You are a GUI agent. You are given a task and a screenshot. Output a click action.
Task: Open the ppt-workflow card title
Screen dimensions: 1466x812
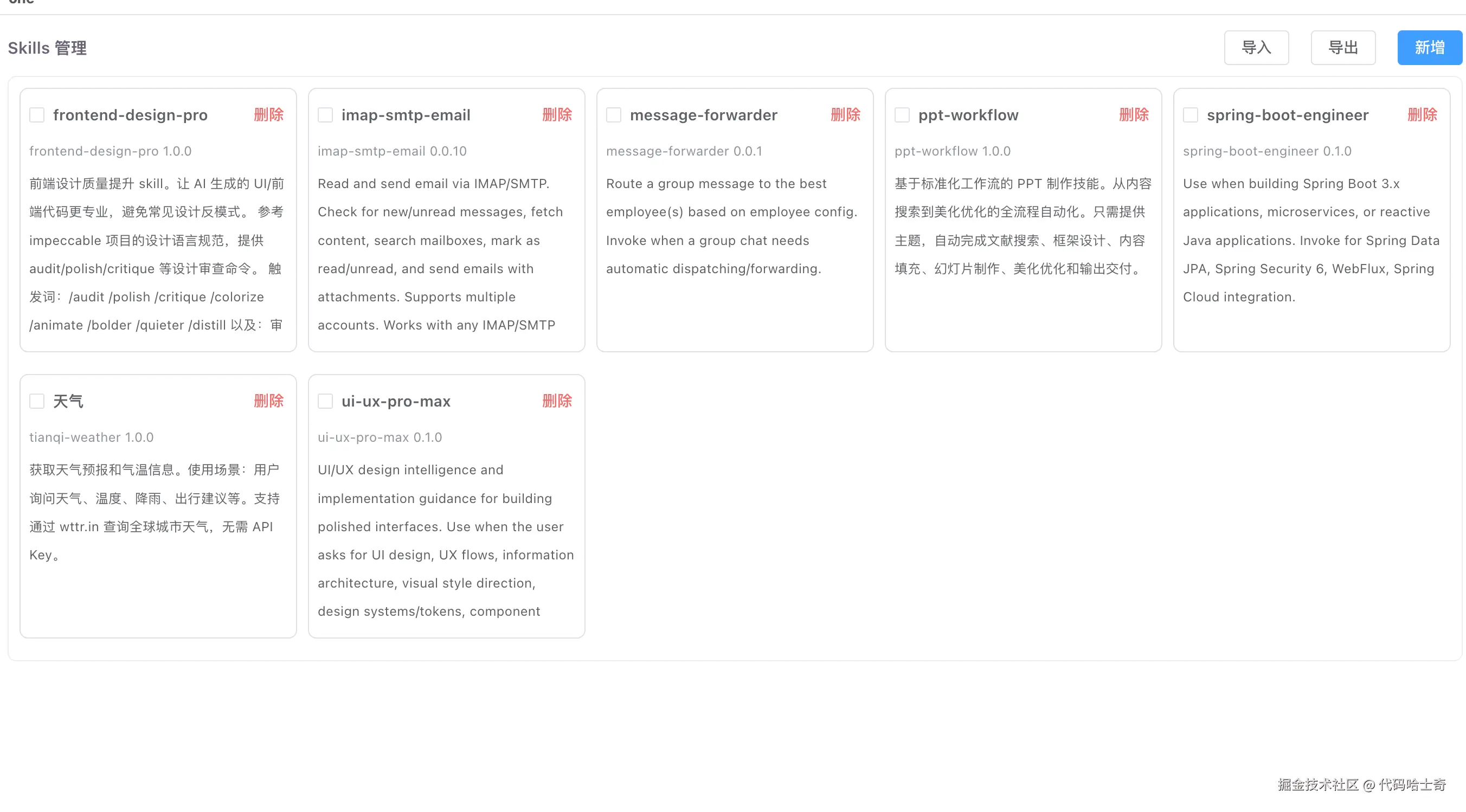968,115
